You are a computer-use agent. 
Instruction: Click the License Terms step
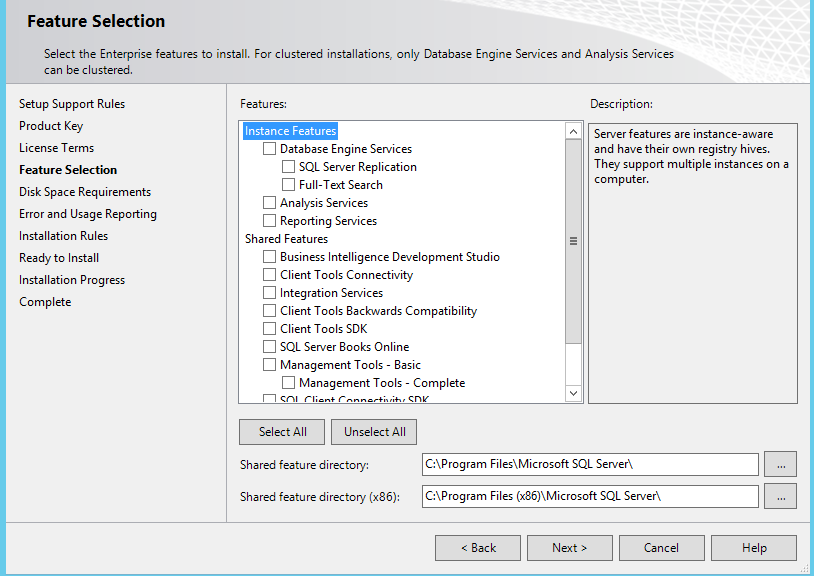click(56, 148)
